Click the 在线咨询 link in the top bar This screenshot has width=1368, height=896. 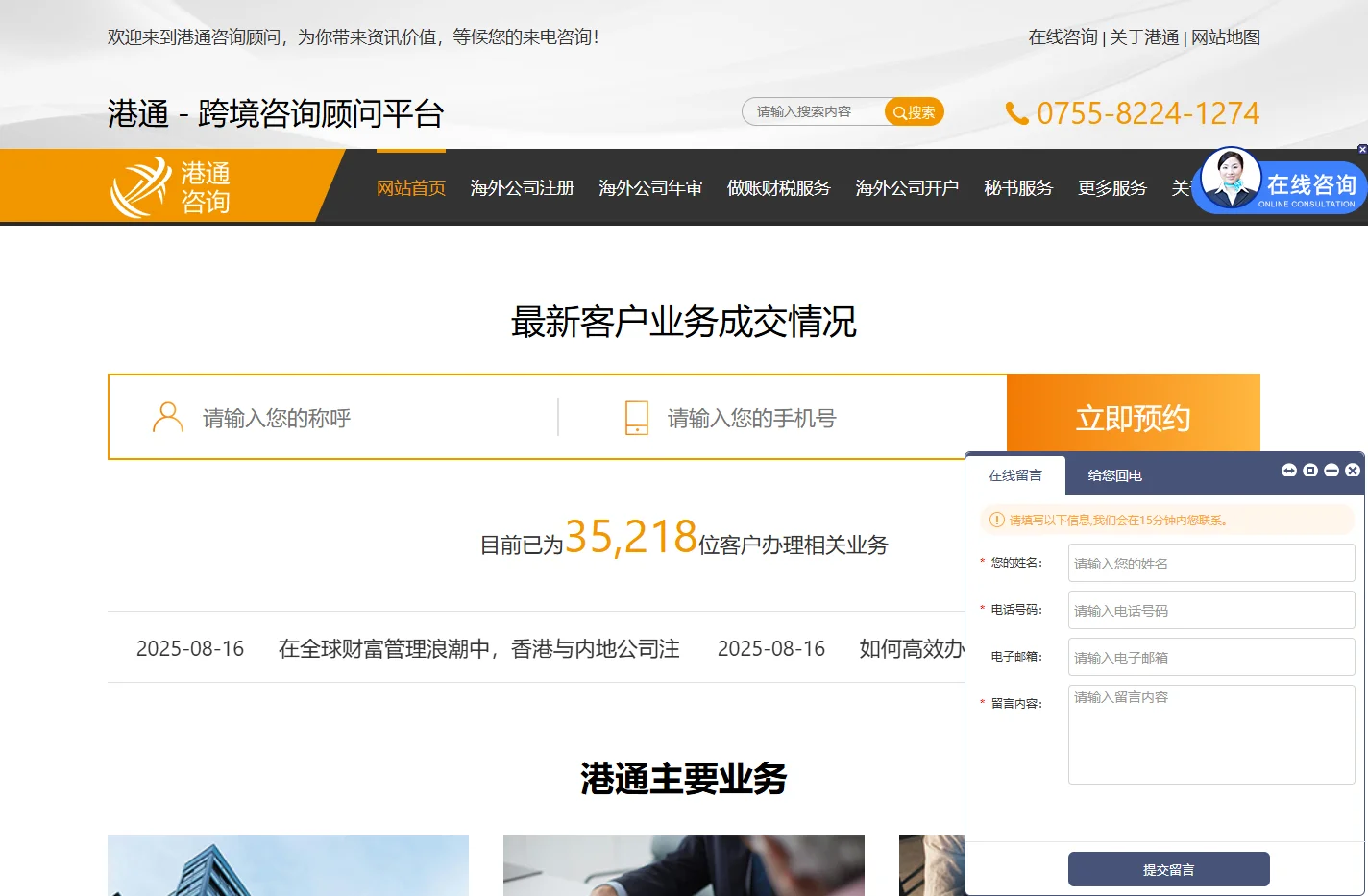tap(1063, 37)
